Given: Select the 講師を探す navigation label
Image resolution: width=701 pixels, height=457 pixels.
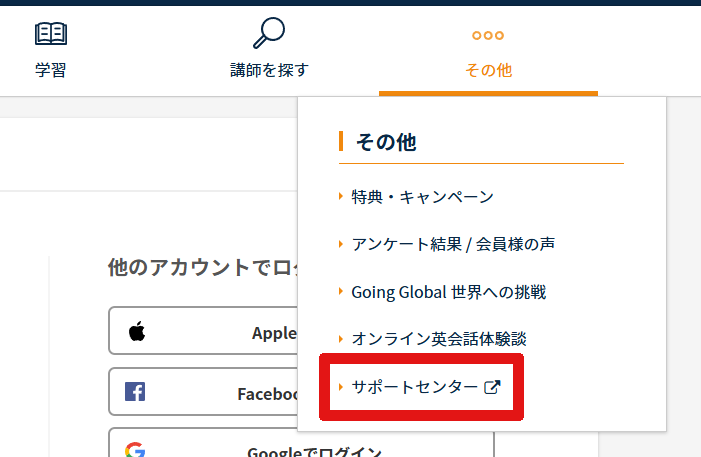Looking at the screenshot, I should pyautogui.click(x=268, y=70).
